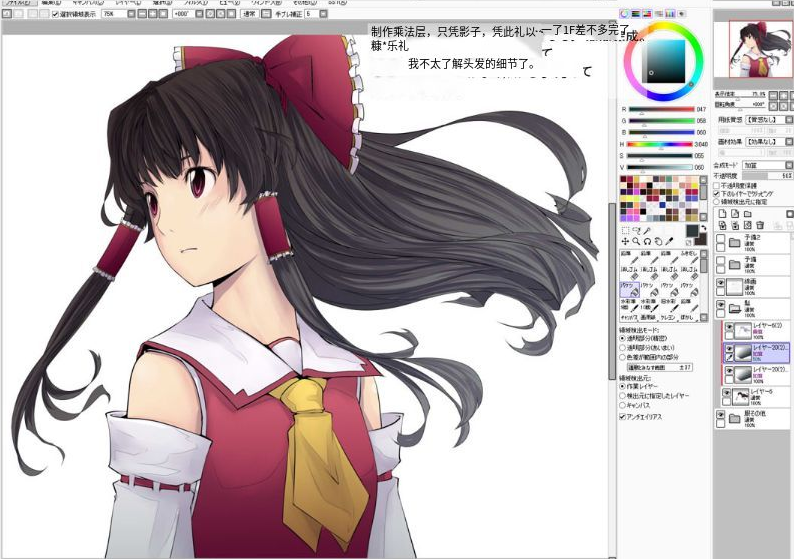Image resolution: width=794 pixels, height=559 pixels.
Task: Select the zoom magnifier tool
Action: [637, 242]
